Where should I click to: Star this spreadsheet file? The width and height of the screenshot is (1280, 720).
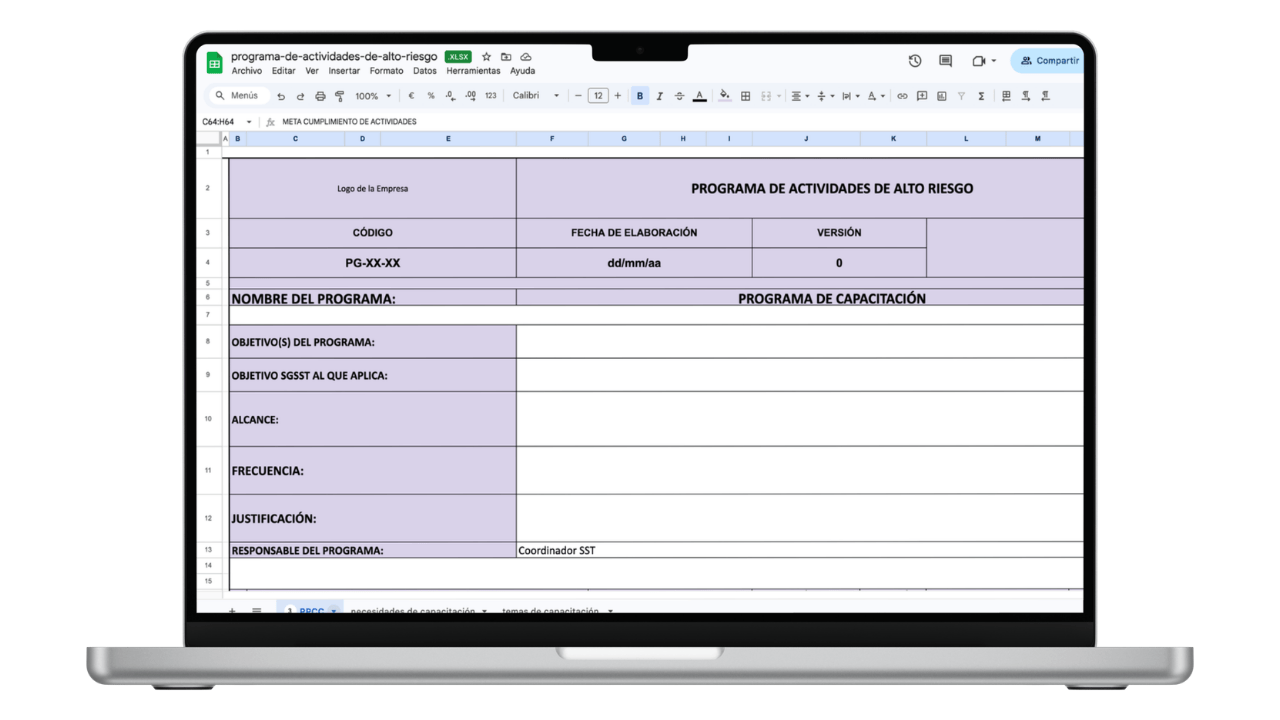pyautogui.click(x=486, y=57)
